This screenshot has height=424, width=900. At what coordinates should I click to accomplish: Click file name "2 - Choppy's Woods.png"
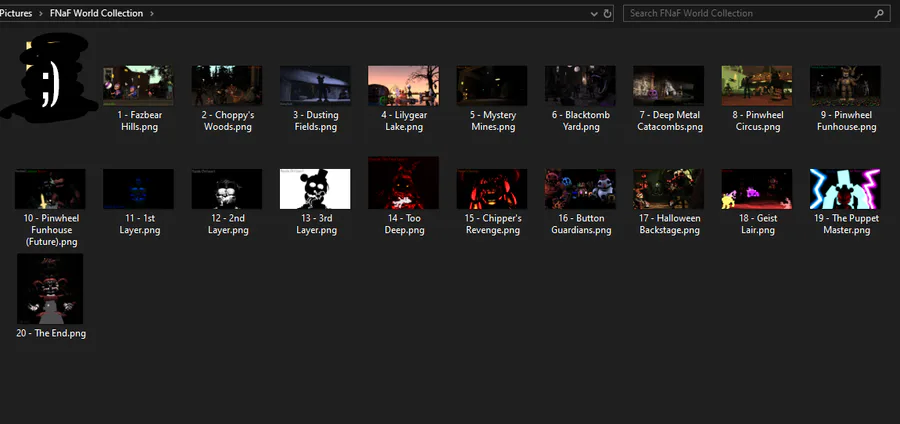[x=228, y=121]
